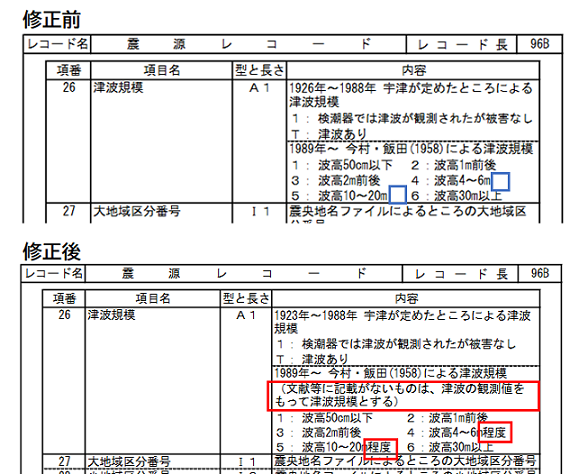The image size is (588, 474).
Task: Select the blue box after 波高4～6m
Action: (x=500, y=182)
